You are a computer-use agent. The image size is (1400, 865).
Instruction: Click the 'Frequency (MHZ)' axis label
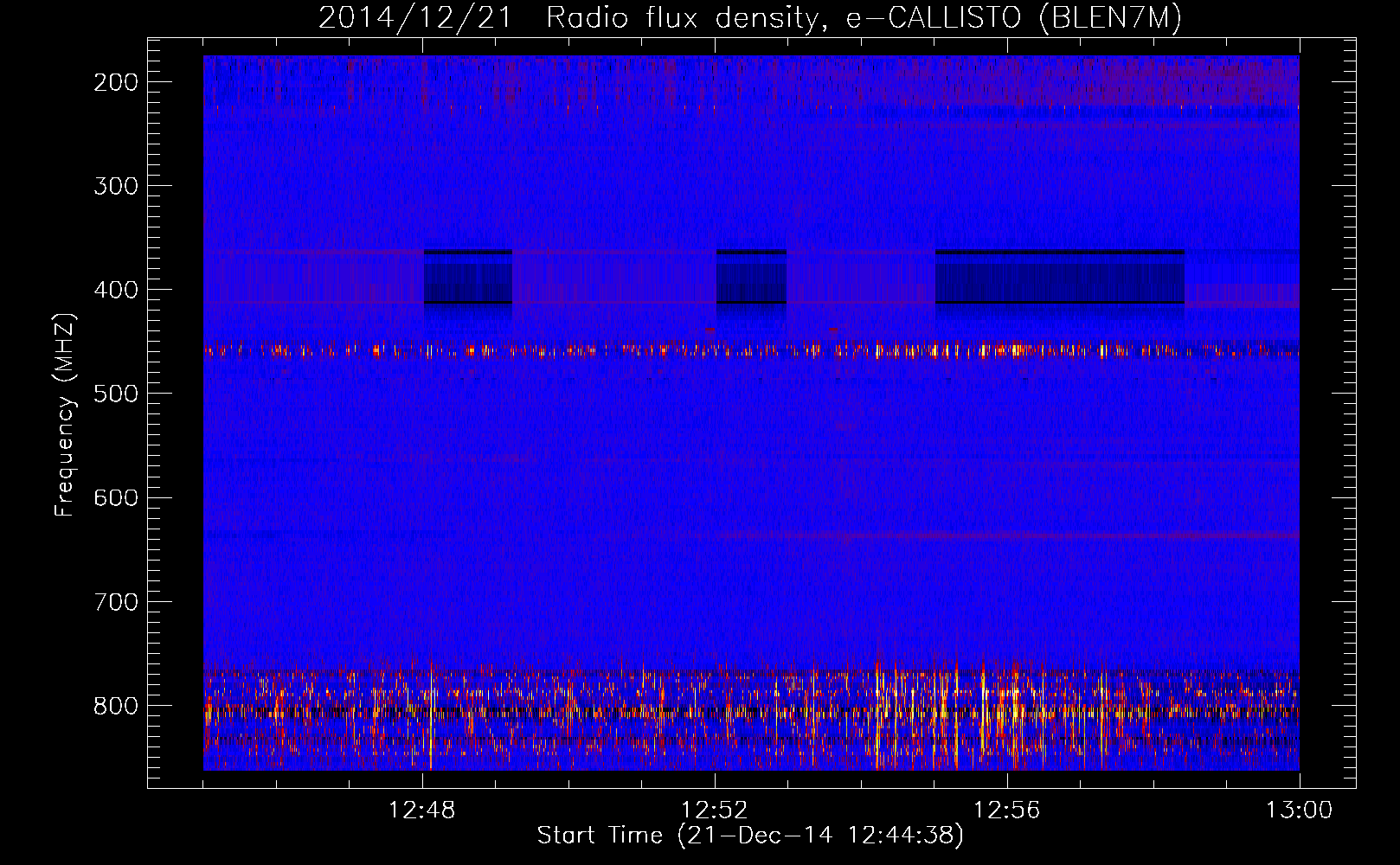click(65, 414)
